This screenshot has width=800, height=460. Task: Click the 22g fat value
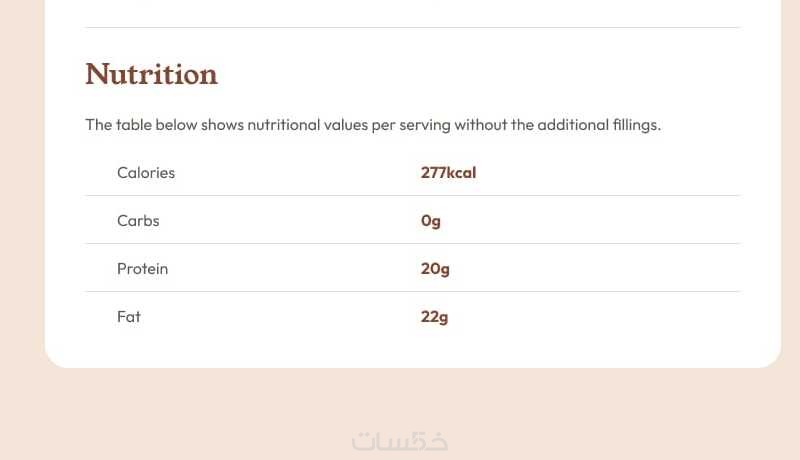[x=434, y=317]
